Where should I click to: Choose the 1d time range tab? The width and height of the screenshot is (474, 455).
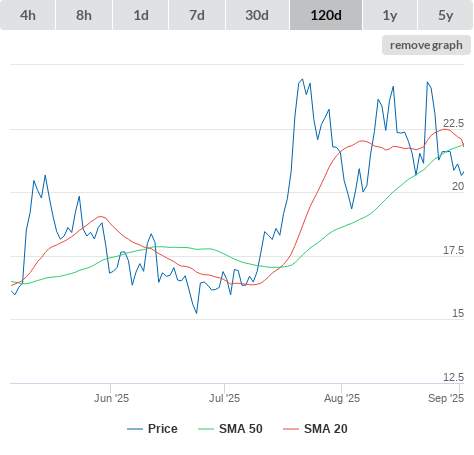tap(141, 15)
